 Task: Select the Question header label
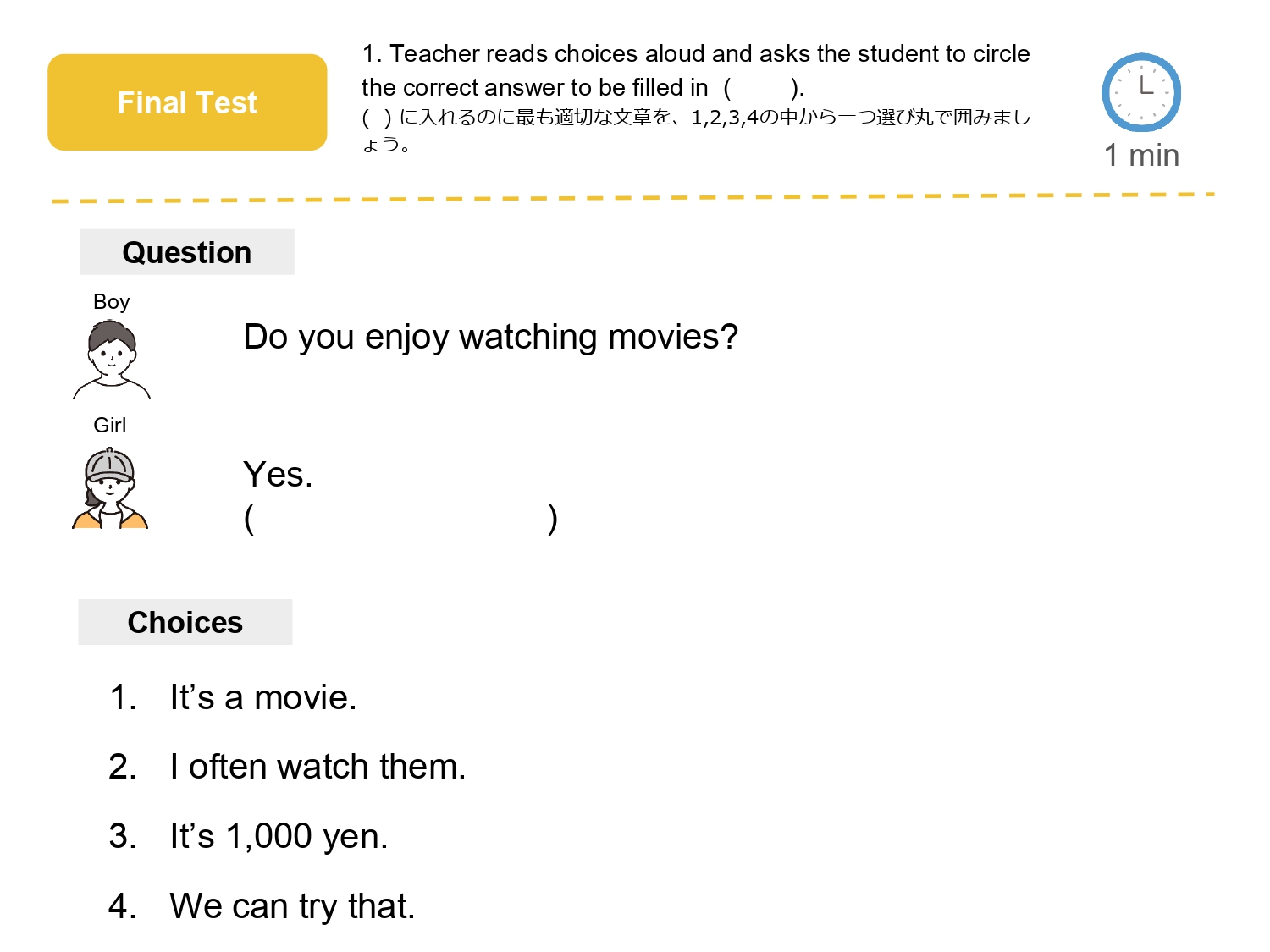tap(187, 252)
